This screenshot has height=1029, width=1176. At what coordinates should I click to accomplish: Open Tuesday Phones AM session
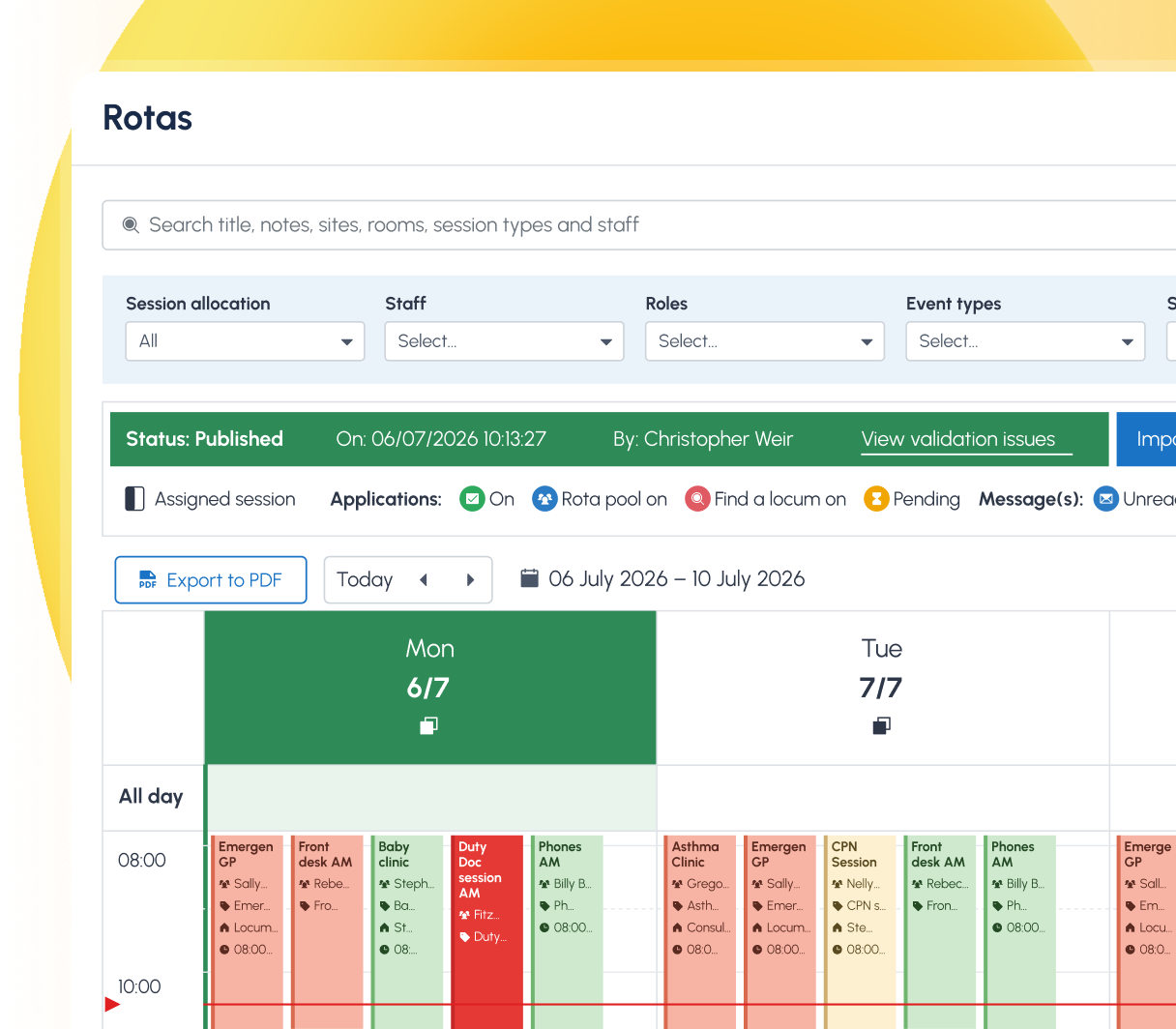point(1019,932)
